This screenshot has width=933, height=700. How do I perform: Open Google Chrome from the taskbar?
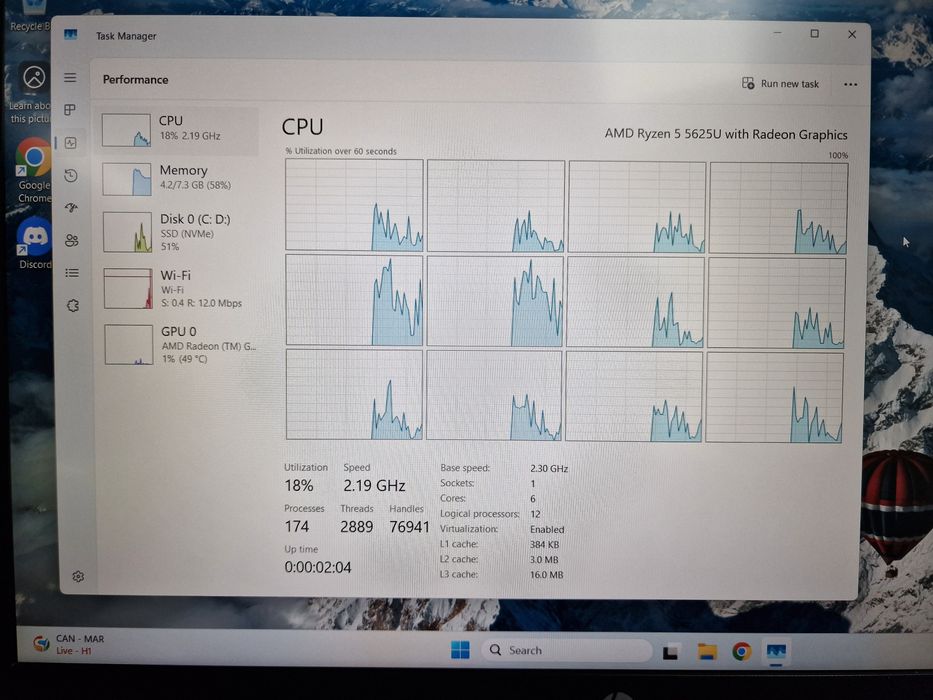[x=741, y=652]
